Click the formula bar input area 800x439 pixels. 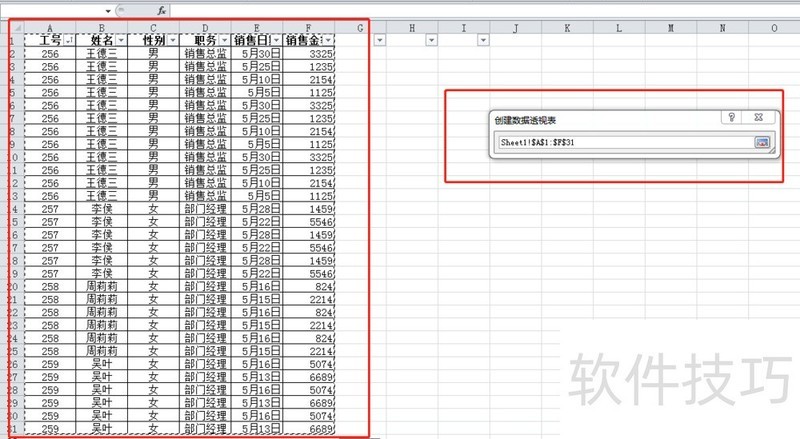[485, 11]
